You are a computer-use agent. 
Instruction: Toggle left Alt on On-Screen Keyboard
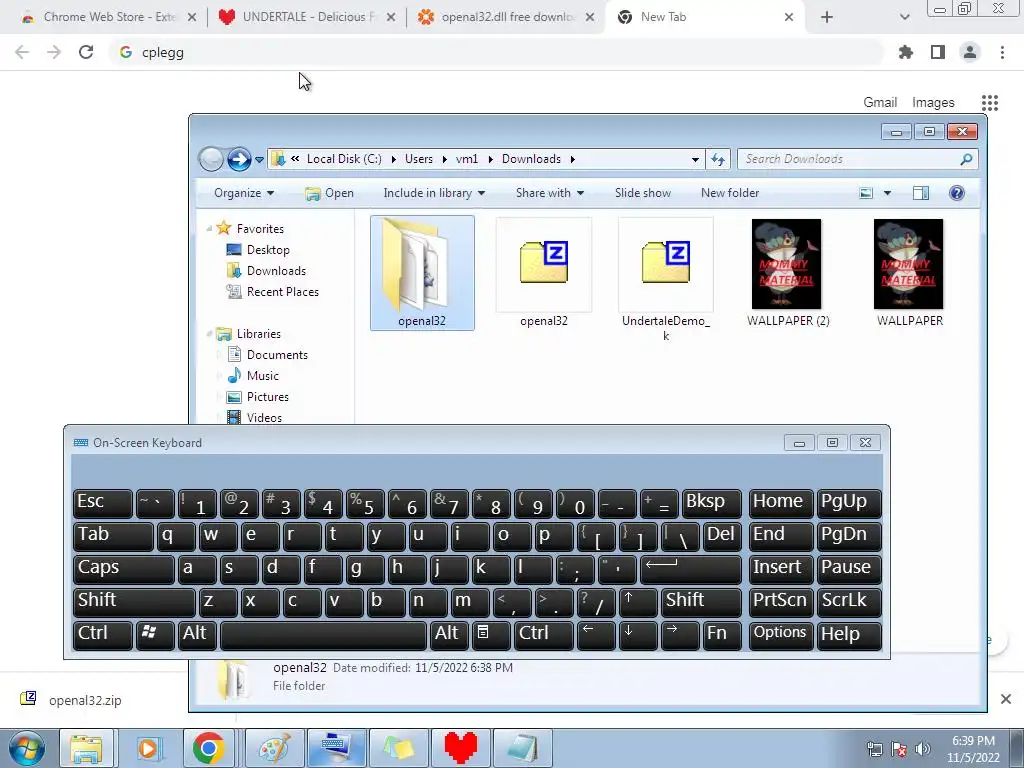(197, 634)
